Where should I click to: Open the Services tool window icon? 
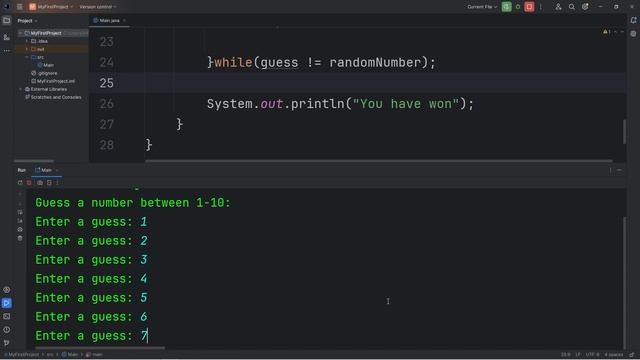point(7,290)
